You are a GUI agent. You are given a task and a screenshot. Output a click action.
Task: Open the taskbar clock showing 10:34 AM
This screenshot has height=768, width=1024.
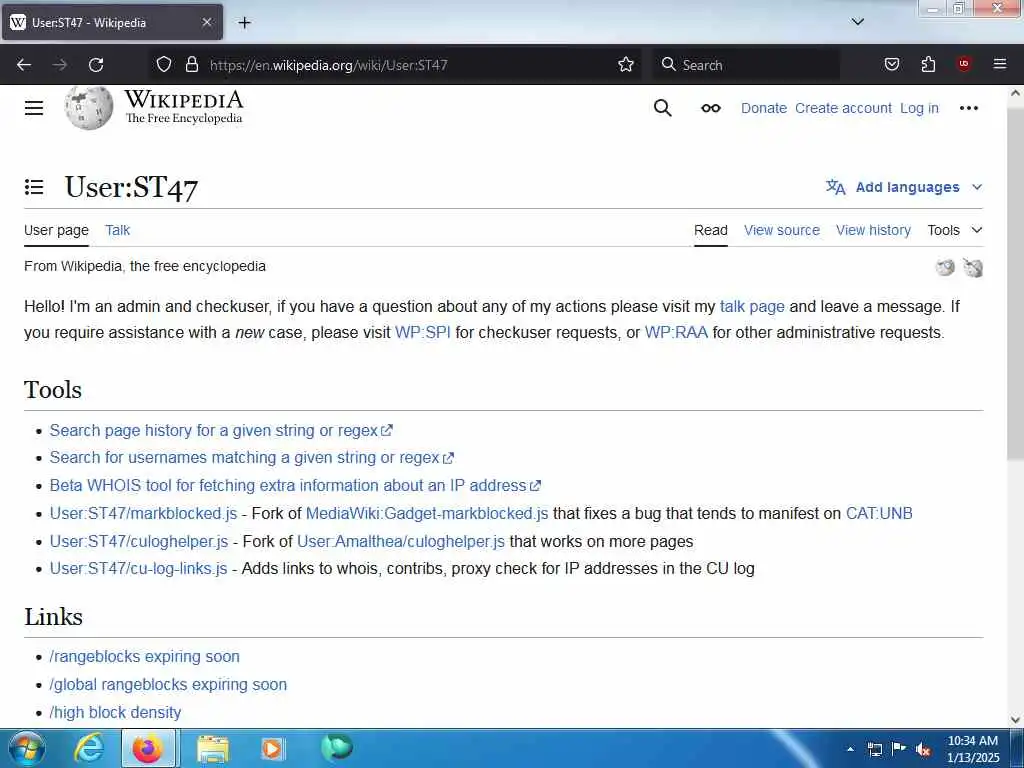click(972, 748)
